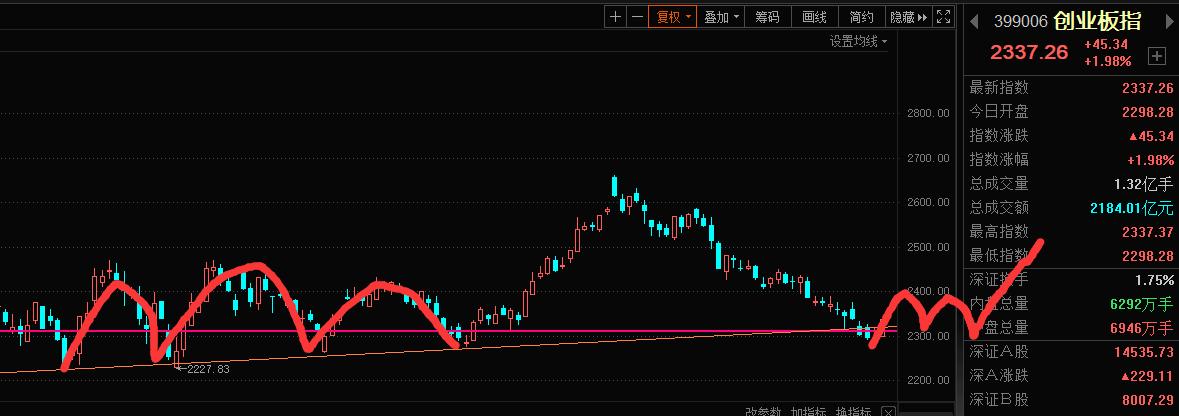Open the 复权 dropdown
1179x416 pixels.
click(673, 17)
